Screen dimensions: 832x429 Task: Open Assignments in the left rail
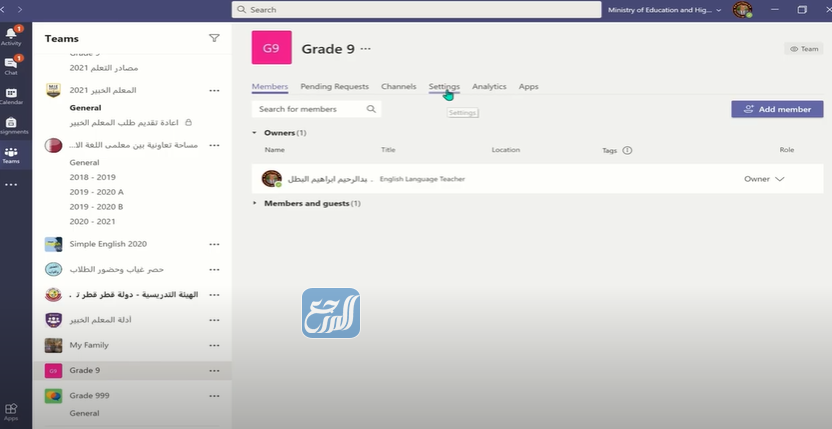point(12,125)
